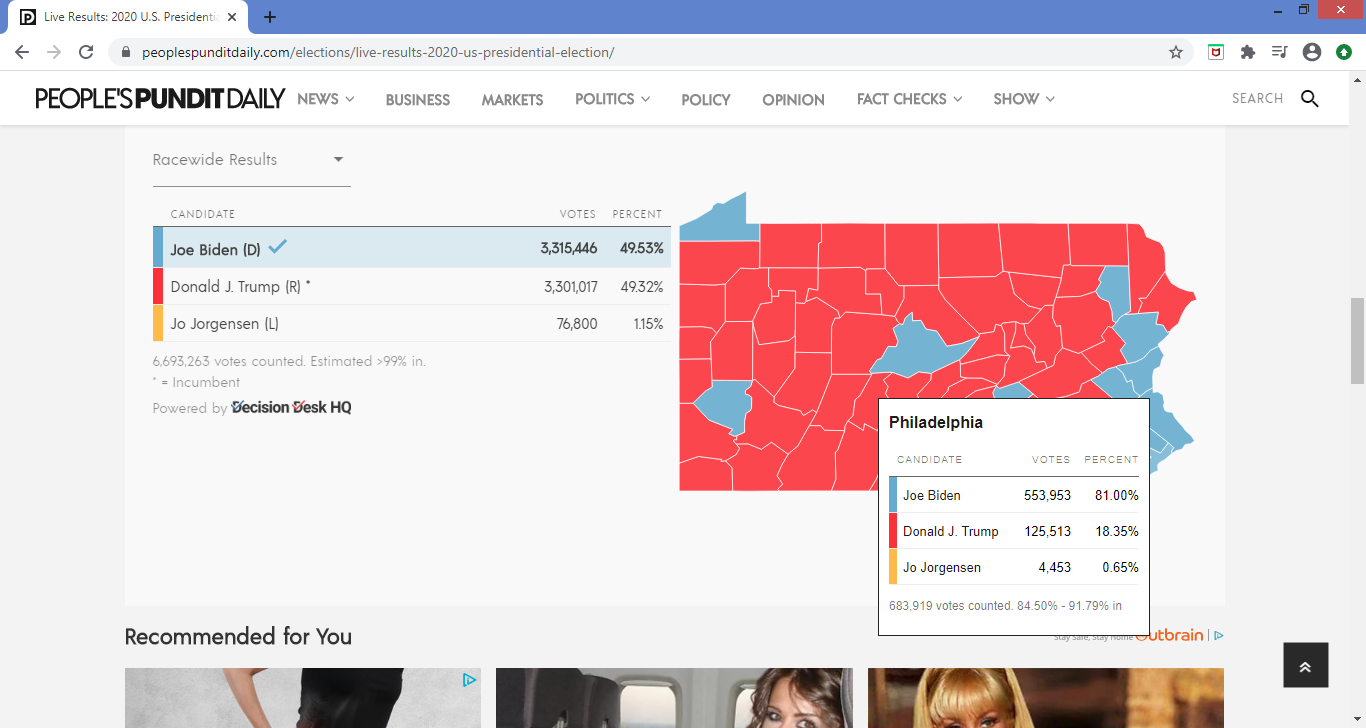Click the scroll-to-top double chevron button

click(1306, 665)
